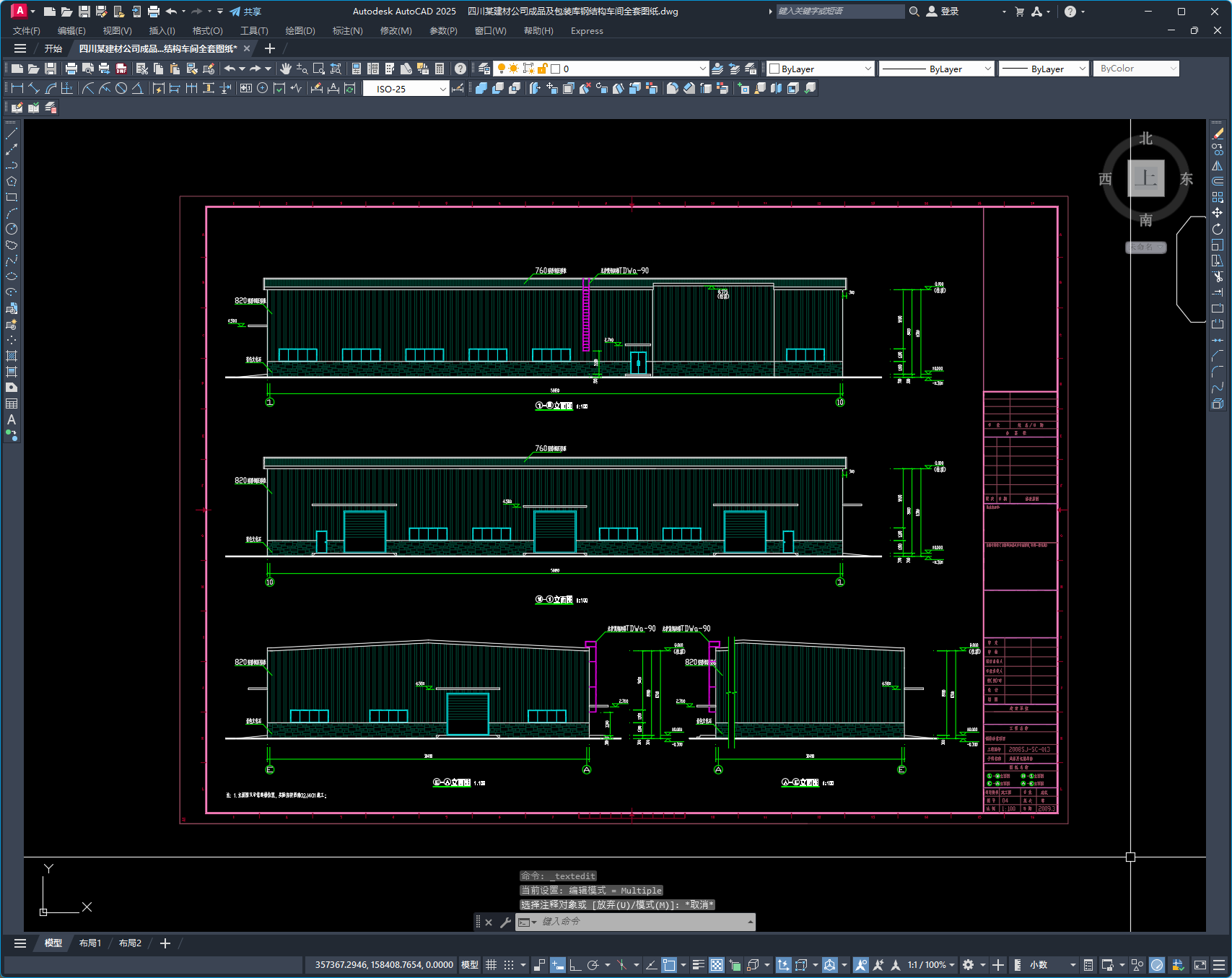Viewport: 1232px width, 978px height.
Task: Open the 标注(N) menu
Action: [347, 31]
